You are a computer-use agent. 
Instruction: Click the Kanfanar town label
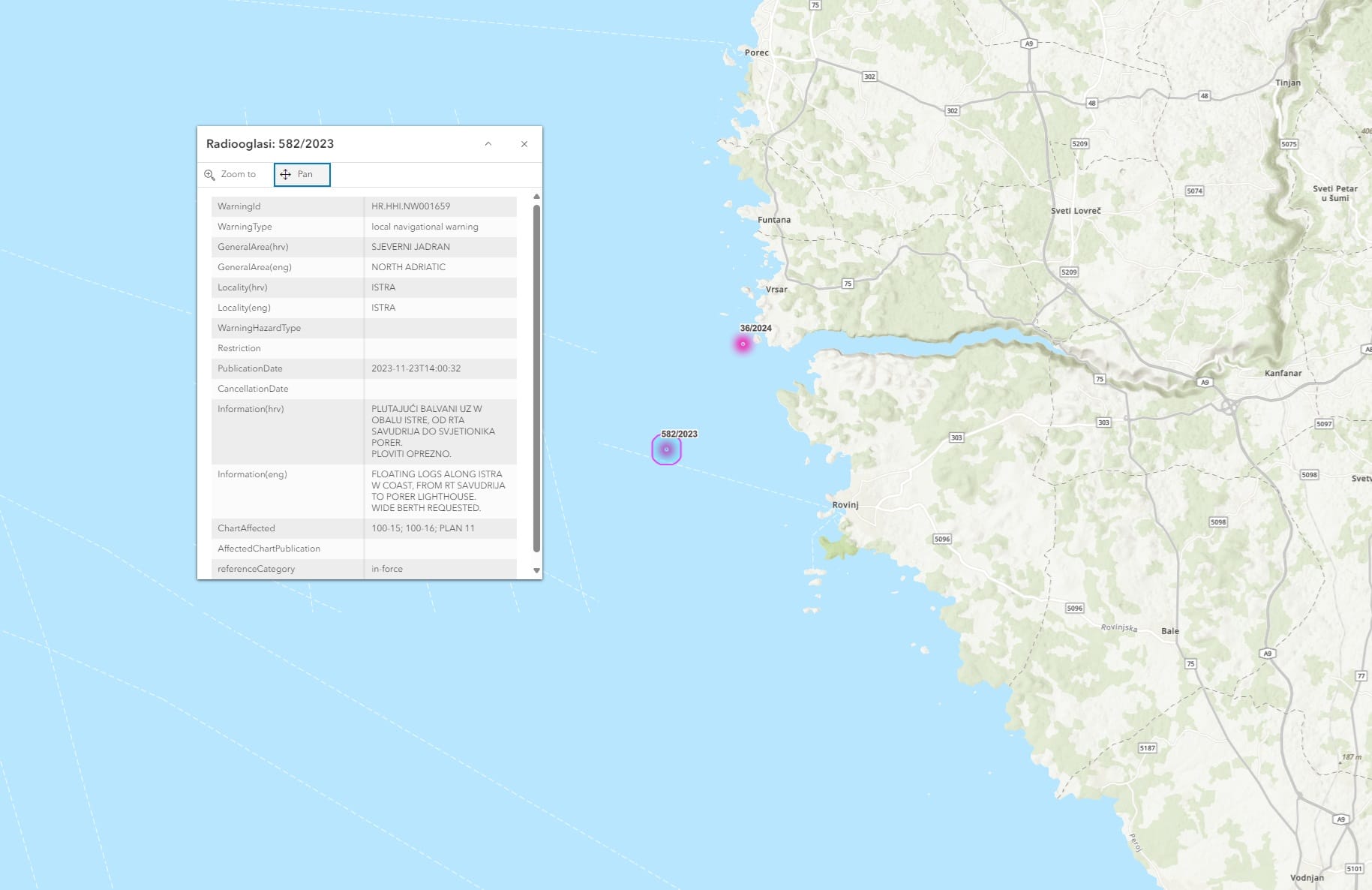1283,373
